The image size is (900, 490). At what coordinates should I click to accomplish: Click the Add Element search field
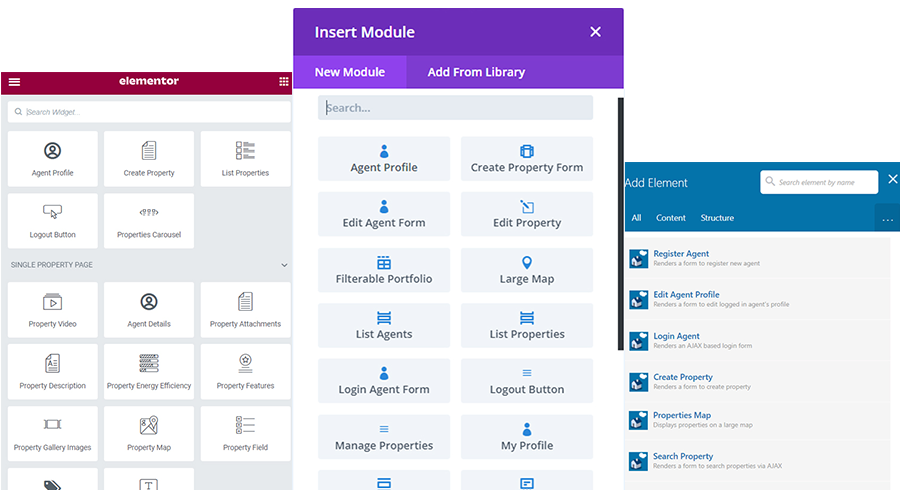coord(819,182)
